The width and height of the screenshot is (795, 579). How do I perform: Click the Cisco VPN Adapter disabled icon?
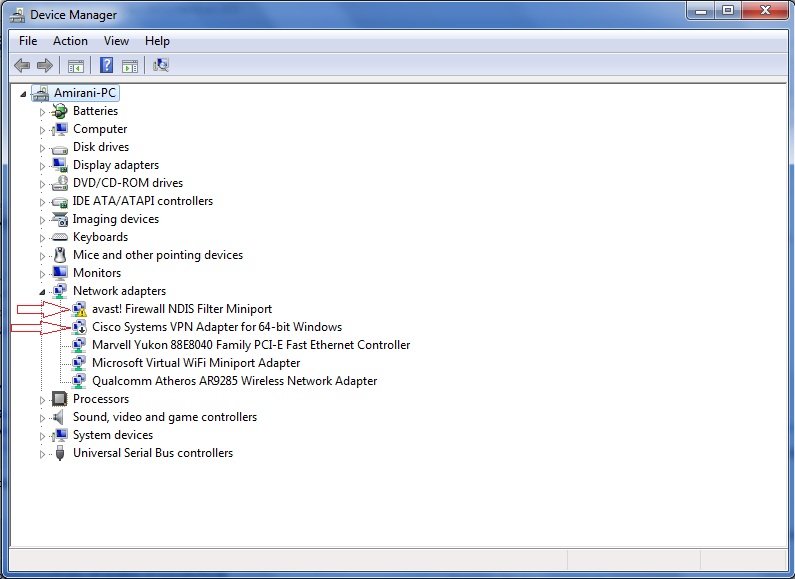click(x=79, y=327)
